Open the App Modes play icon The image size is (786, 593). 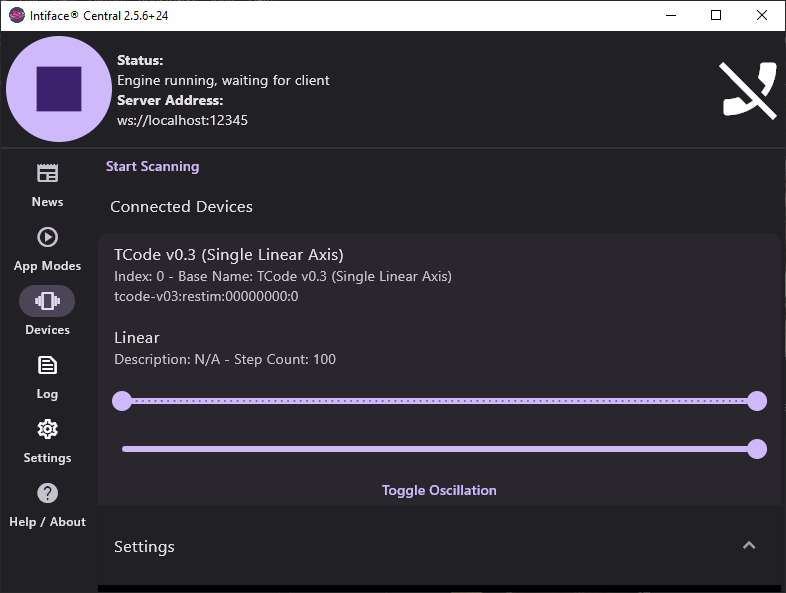pos(47,237)
